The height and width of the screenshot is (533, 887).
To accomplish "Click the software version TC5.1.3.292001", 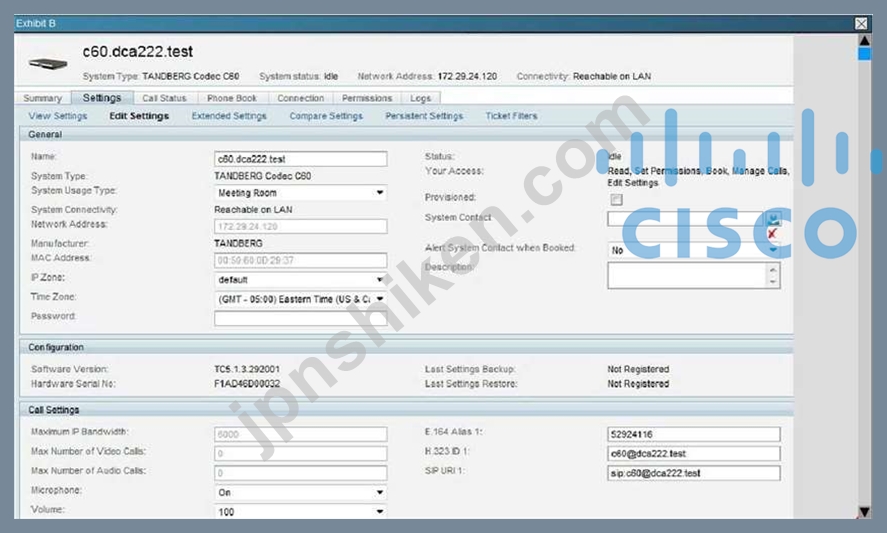I will click(x=247, y=369).
